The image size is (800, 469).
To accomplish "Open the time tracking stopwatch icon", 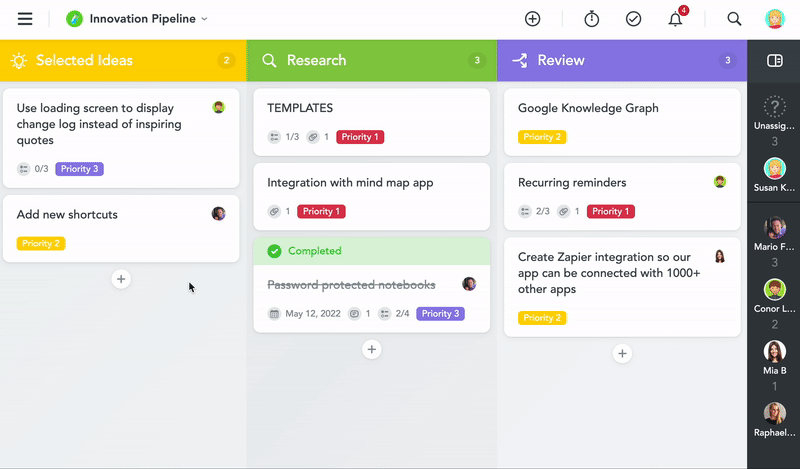I will click(x=591, y=19).
